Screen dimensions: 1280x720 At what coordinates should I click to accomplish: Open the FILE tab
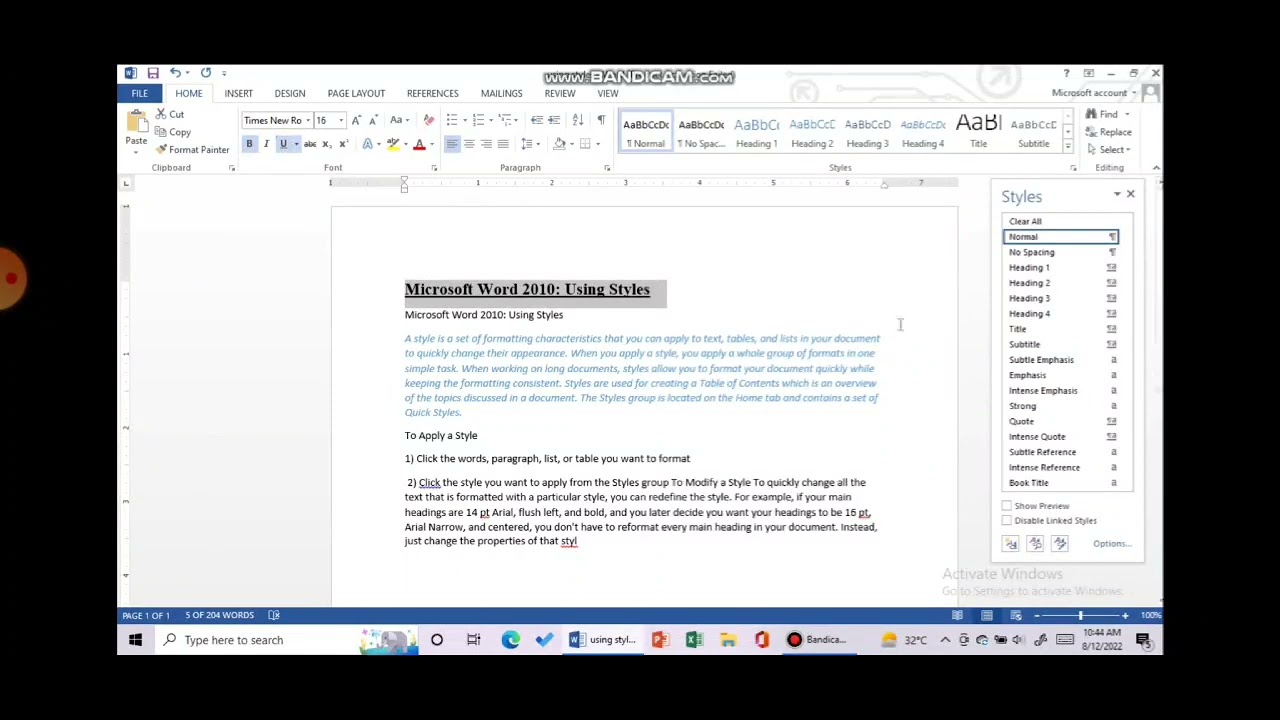click(x=139, y=93)
